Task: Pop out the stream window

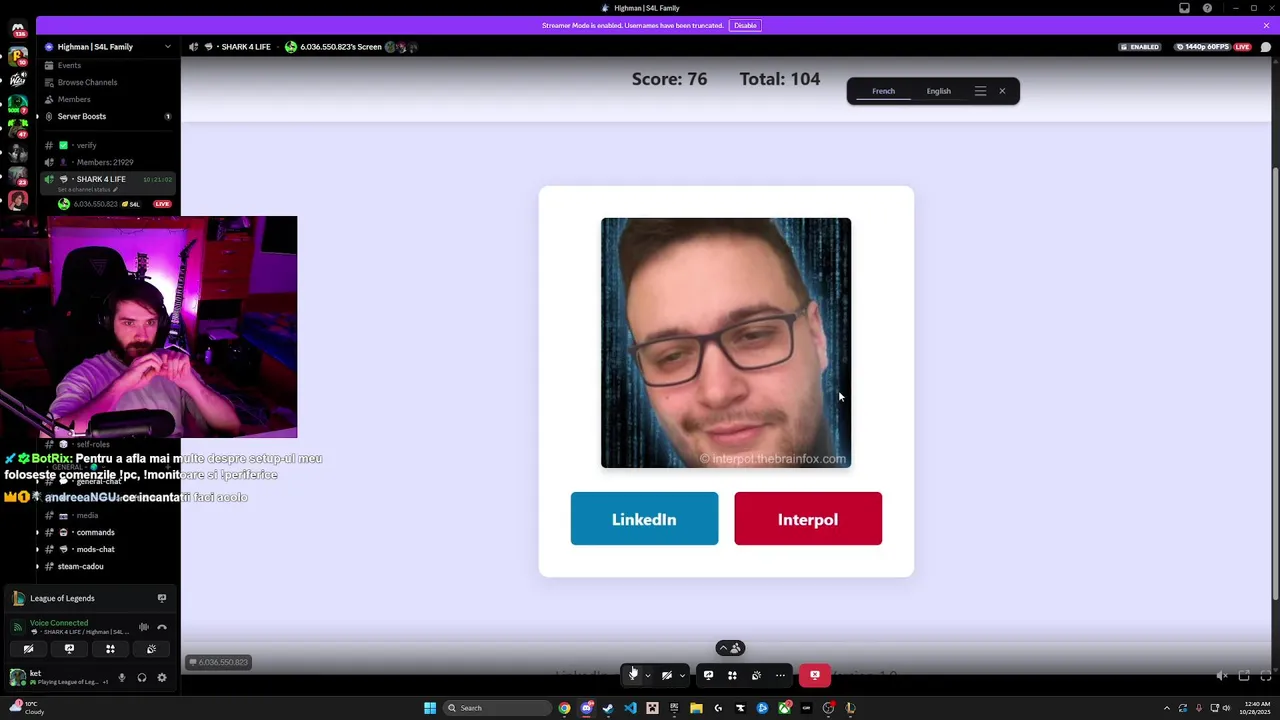Action: click(1244, 676)
